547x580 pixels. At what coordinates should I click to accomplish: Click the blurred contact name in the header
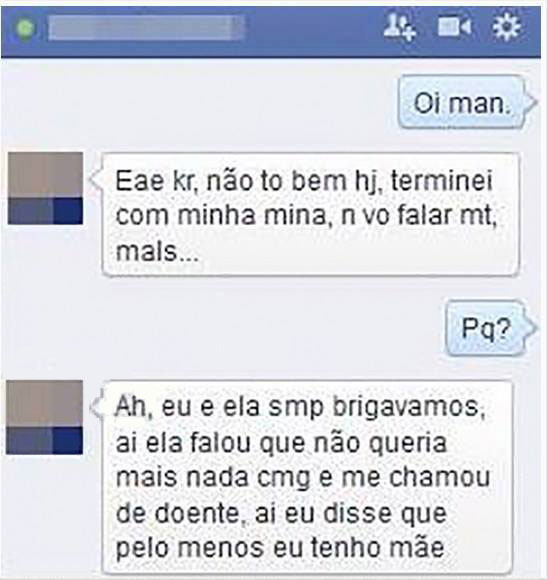(x=146, y=27)
